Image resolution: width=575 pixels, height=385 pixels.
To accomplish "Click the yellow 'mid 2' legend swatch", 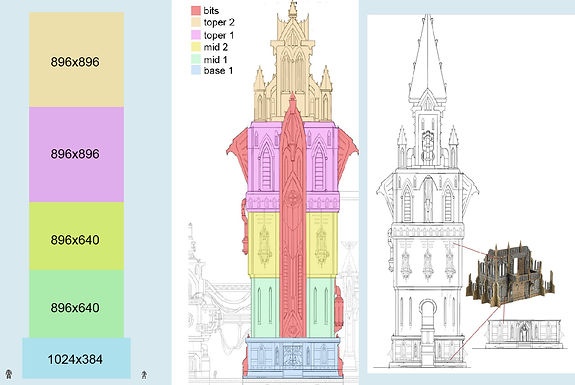I will pos(196,47).
